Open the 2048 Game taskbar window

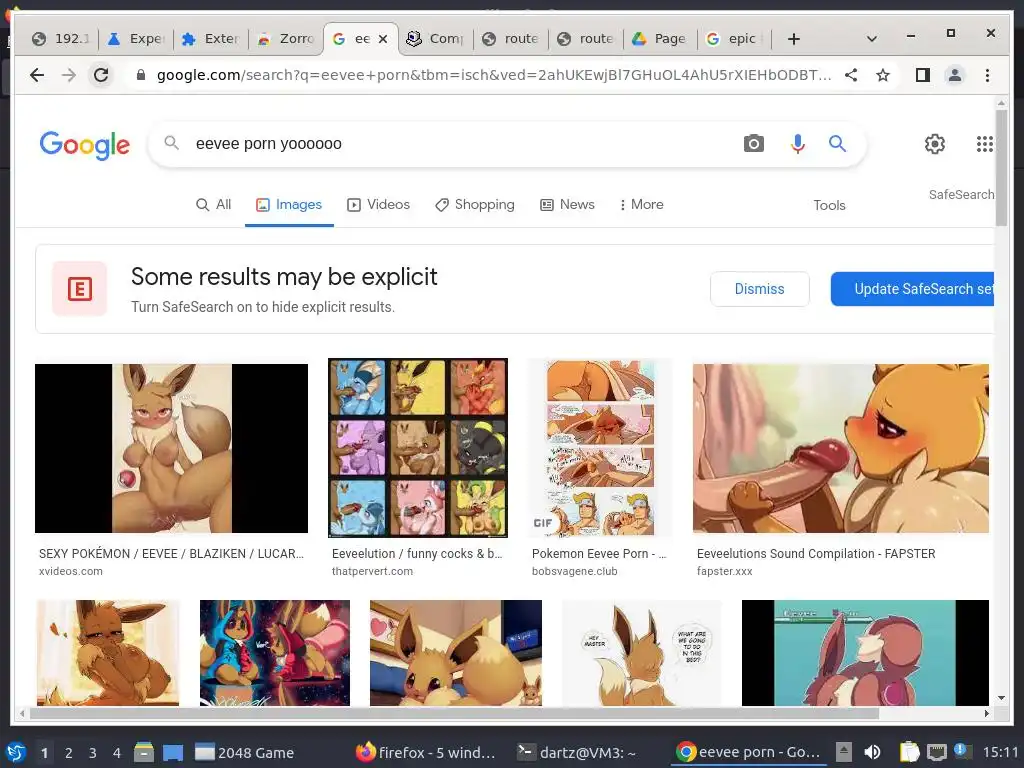click(245, 752)
